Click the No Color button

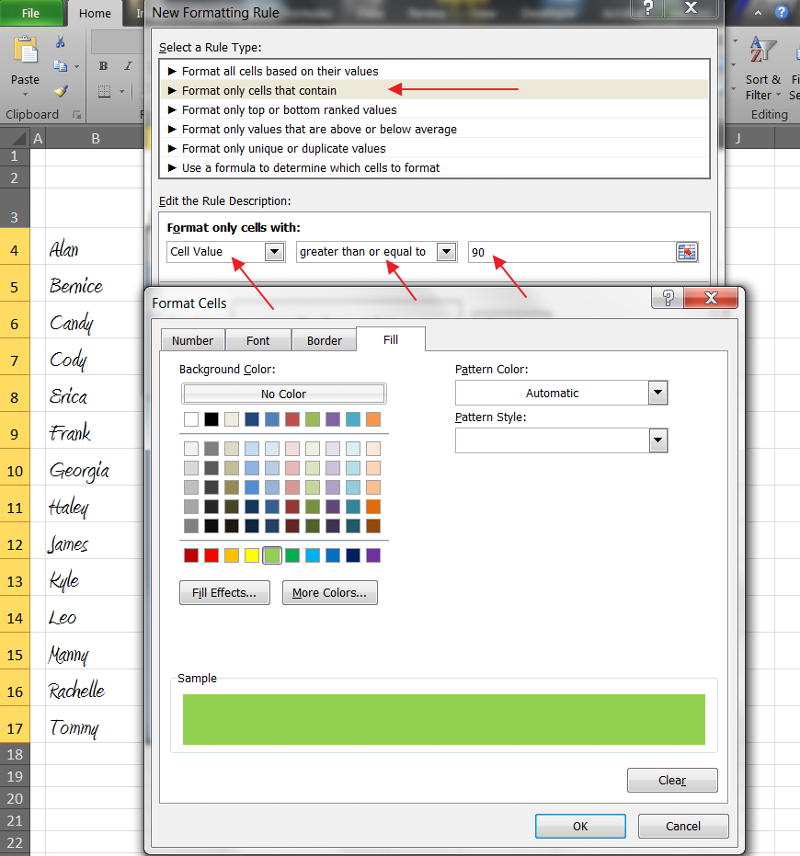pos(283,394)
